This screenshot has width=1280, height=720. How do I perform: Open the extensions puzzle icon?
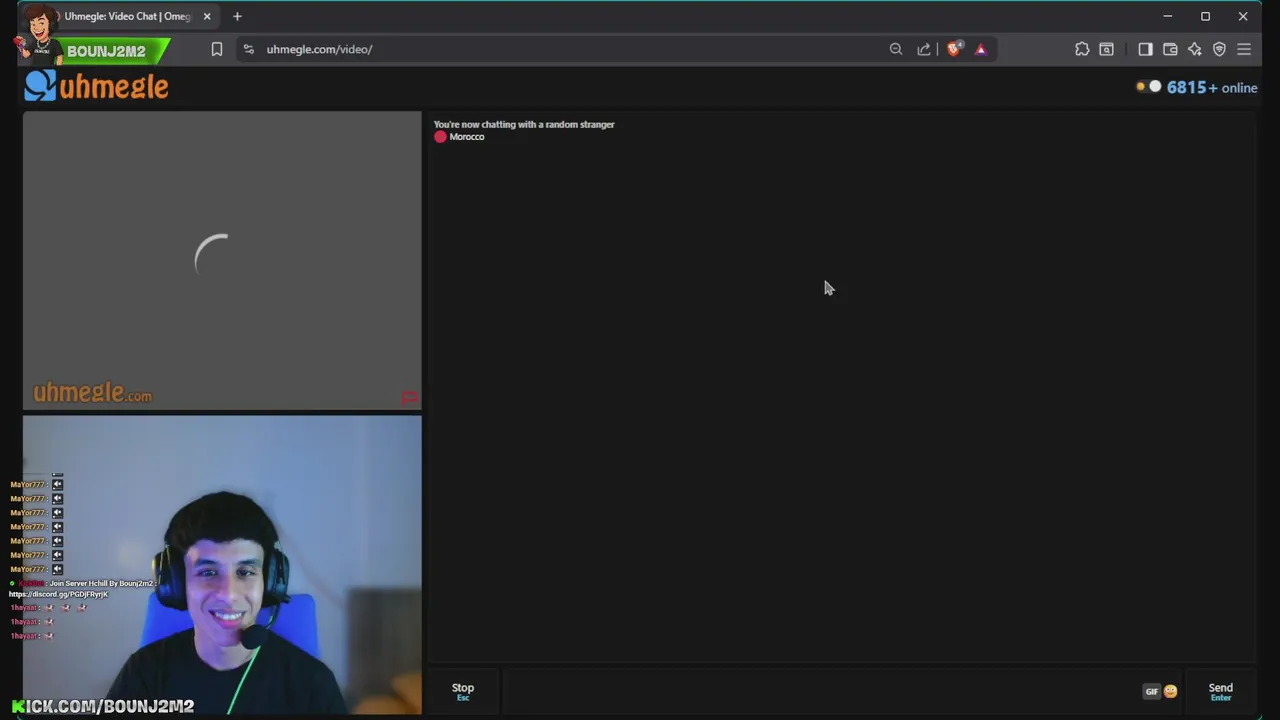tap(1082, 49)
